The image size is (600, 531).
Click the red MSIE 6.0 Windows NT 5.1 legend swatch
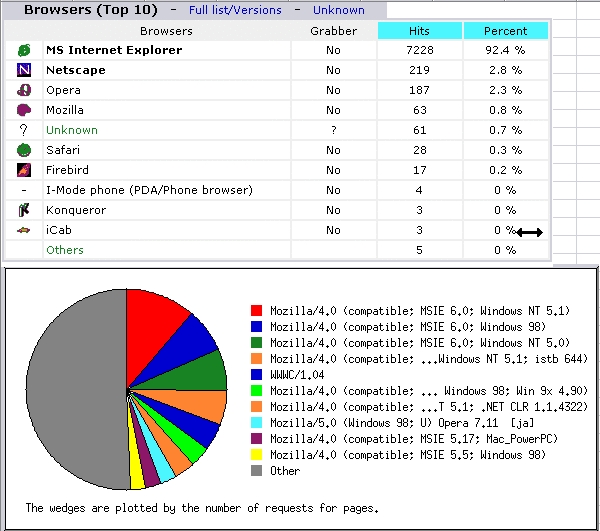tap(257, 311)
